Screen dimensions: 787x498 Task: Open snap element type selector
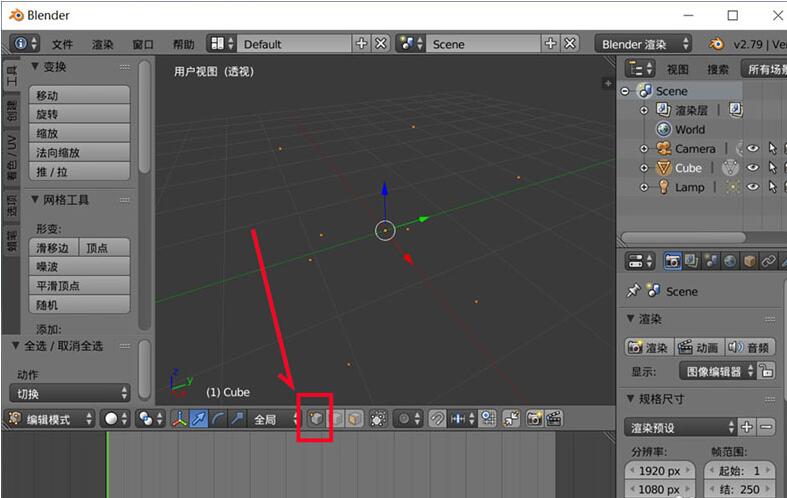(462, 418)
